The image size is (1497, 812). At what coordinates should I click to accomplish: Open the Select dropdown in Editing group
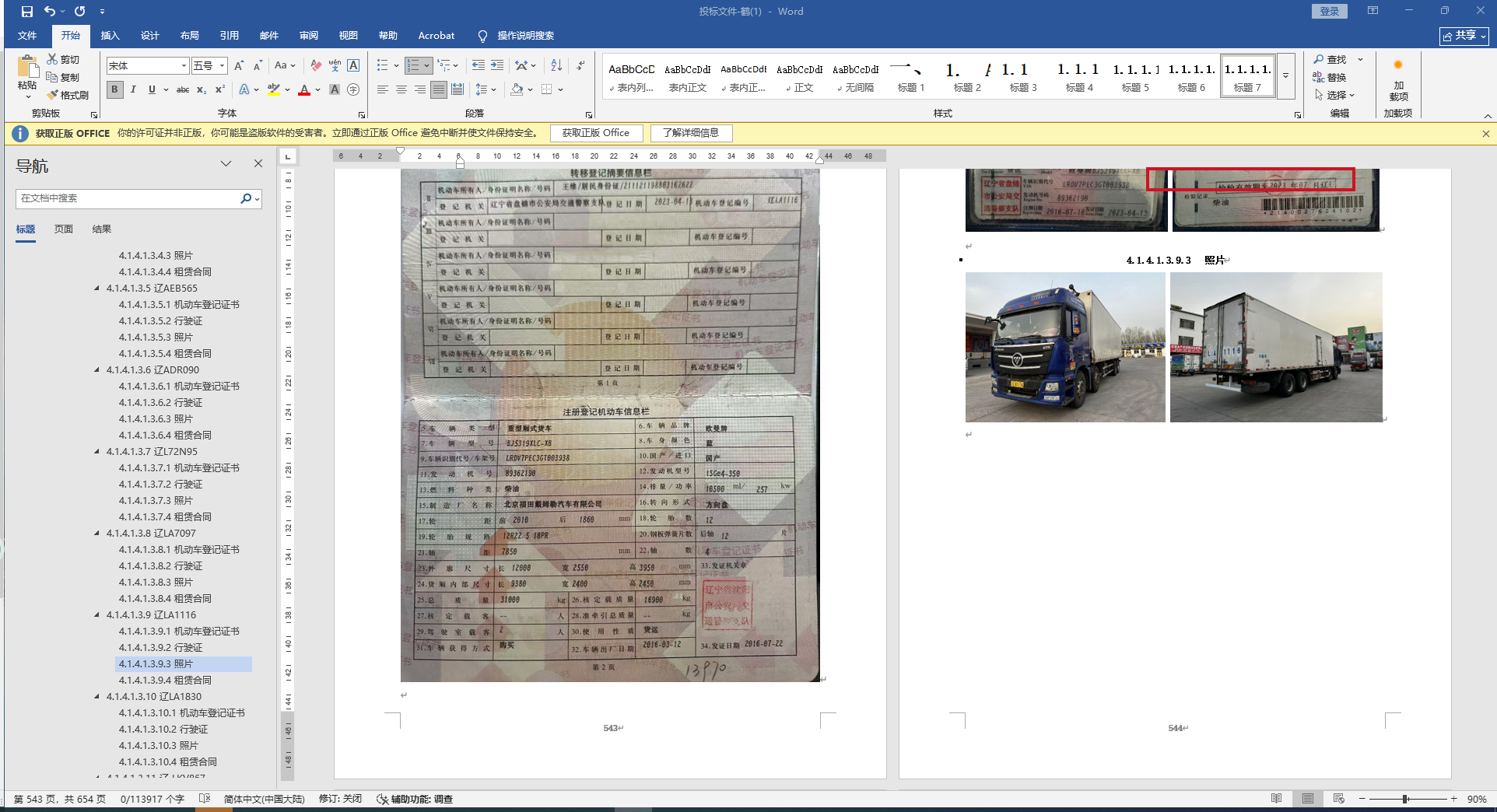[1334, 95]
